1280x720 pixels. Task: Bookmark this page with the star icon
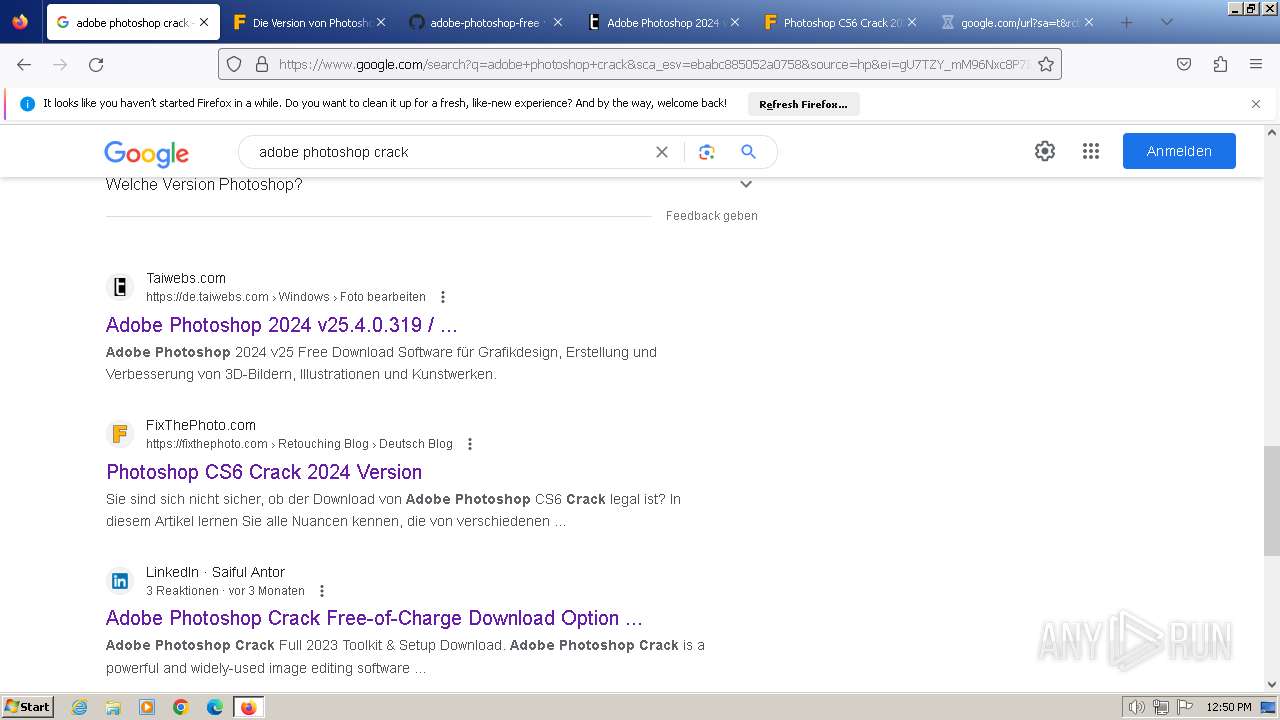pyautogui.click(x=1046, y=64)
